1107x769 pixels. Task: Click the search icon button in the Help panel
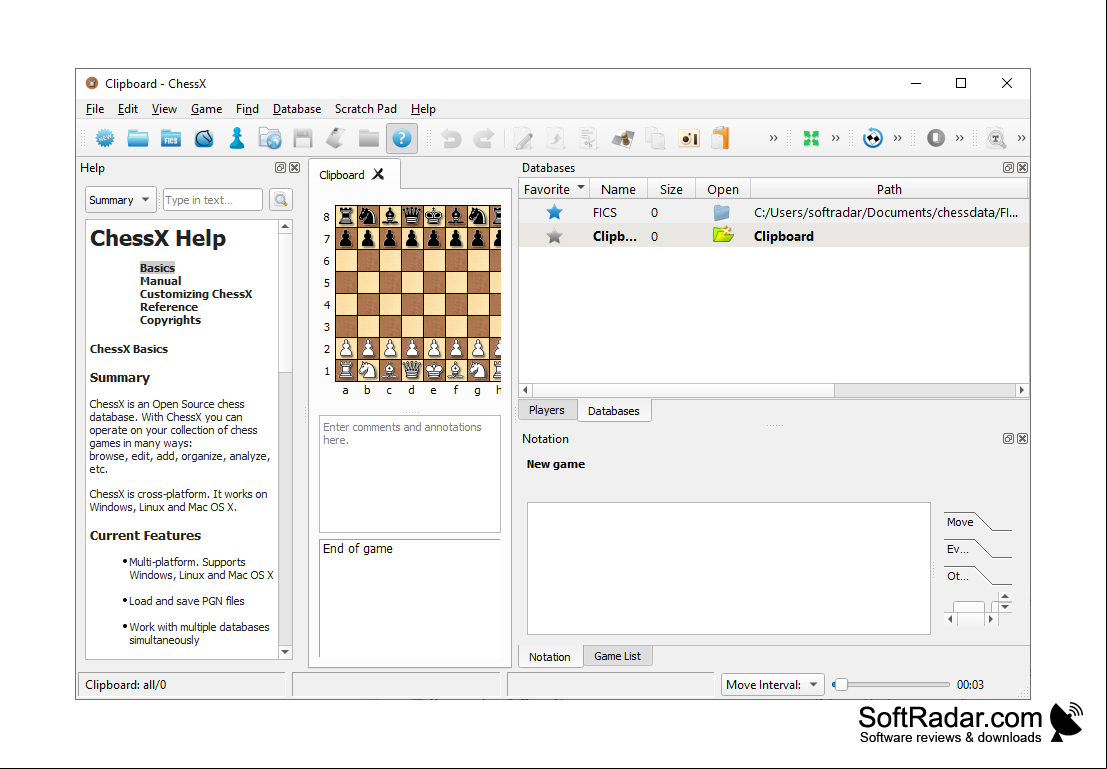tap(281, 200)
